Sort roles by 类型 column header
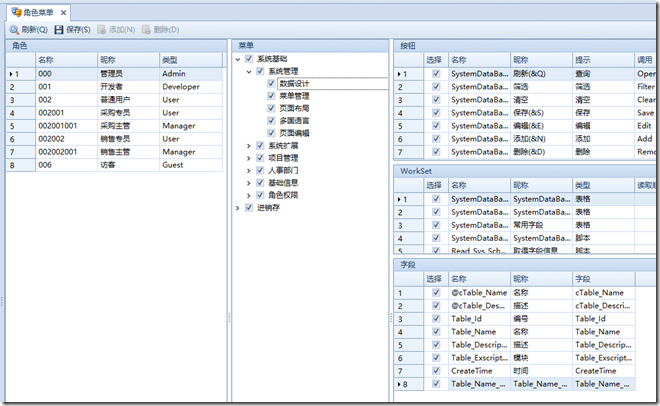660x406 pixels. [191, 60]
